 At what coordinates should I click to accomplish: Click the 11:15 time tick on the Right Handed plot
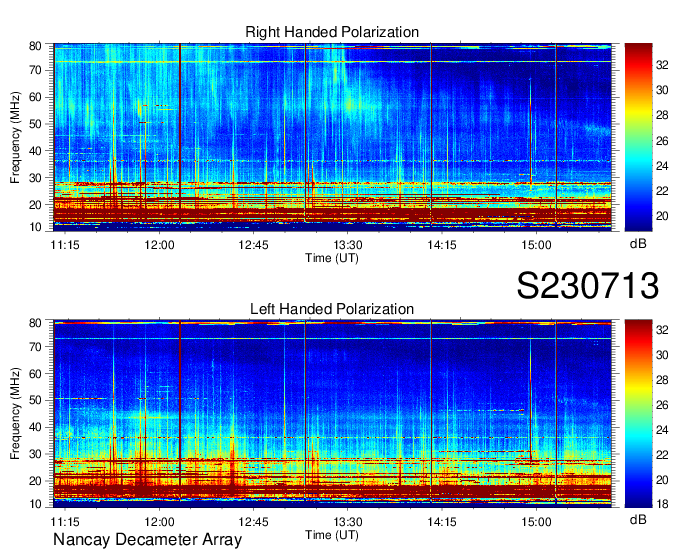click(65, 245)
